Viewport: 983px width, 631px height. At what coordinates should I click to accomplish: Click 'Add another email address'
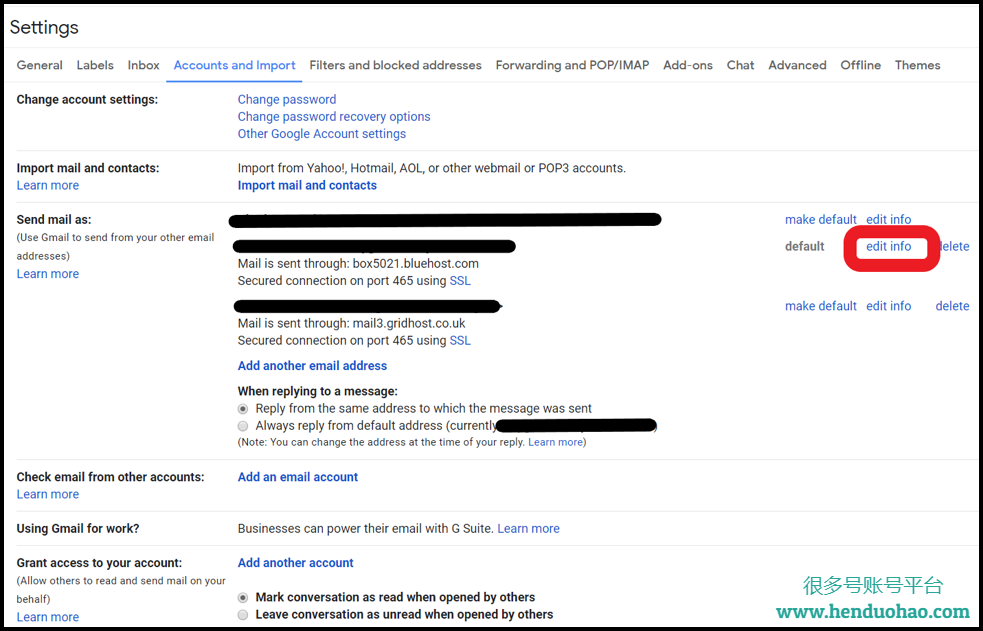[312, 366]
